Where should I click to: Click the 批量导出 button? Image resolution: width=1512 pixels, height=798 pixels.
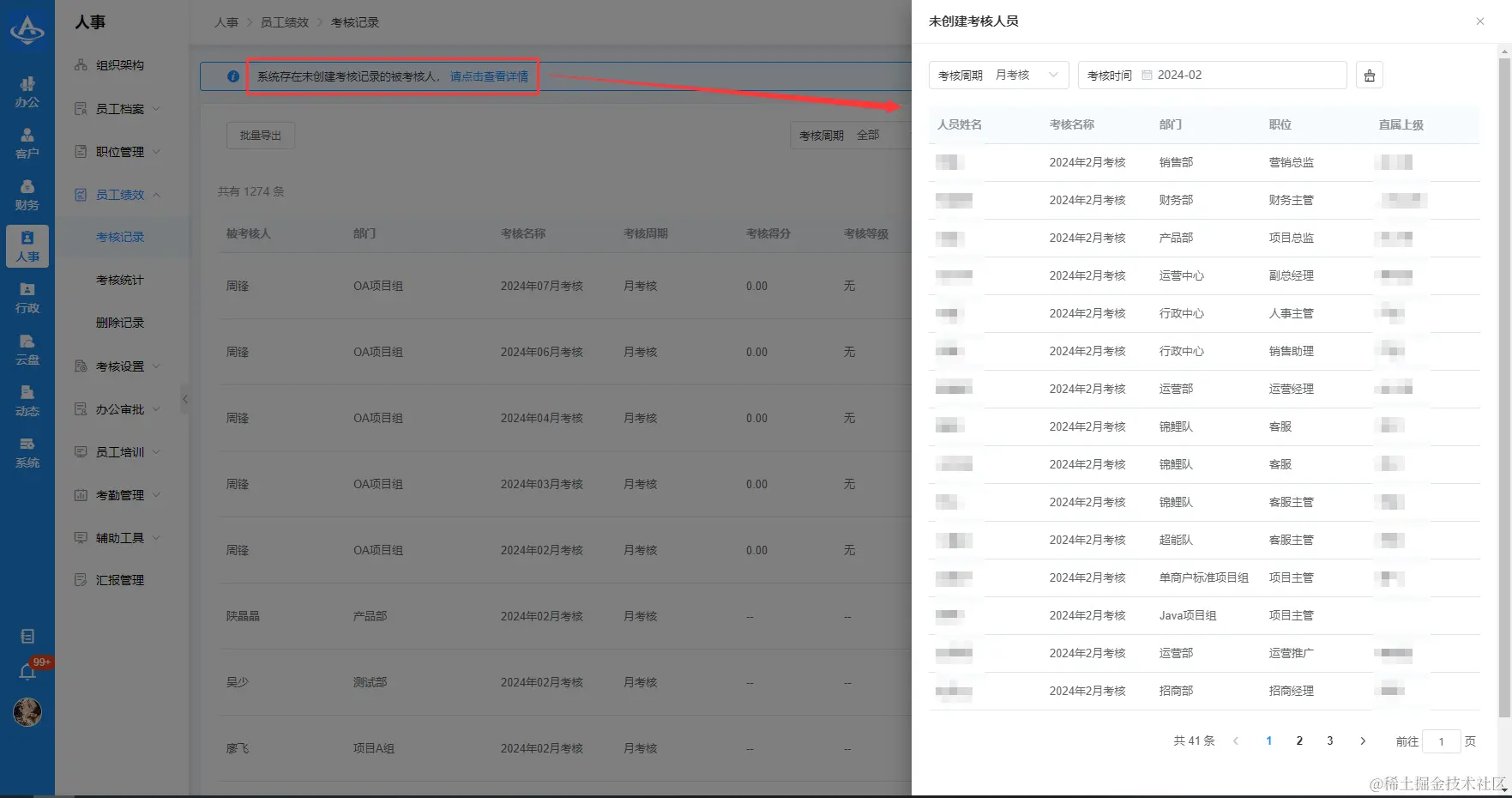pyautogui.click(x=261, y=136)
